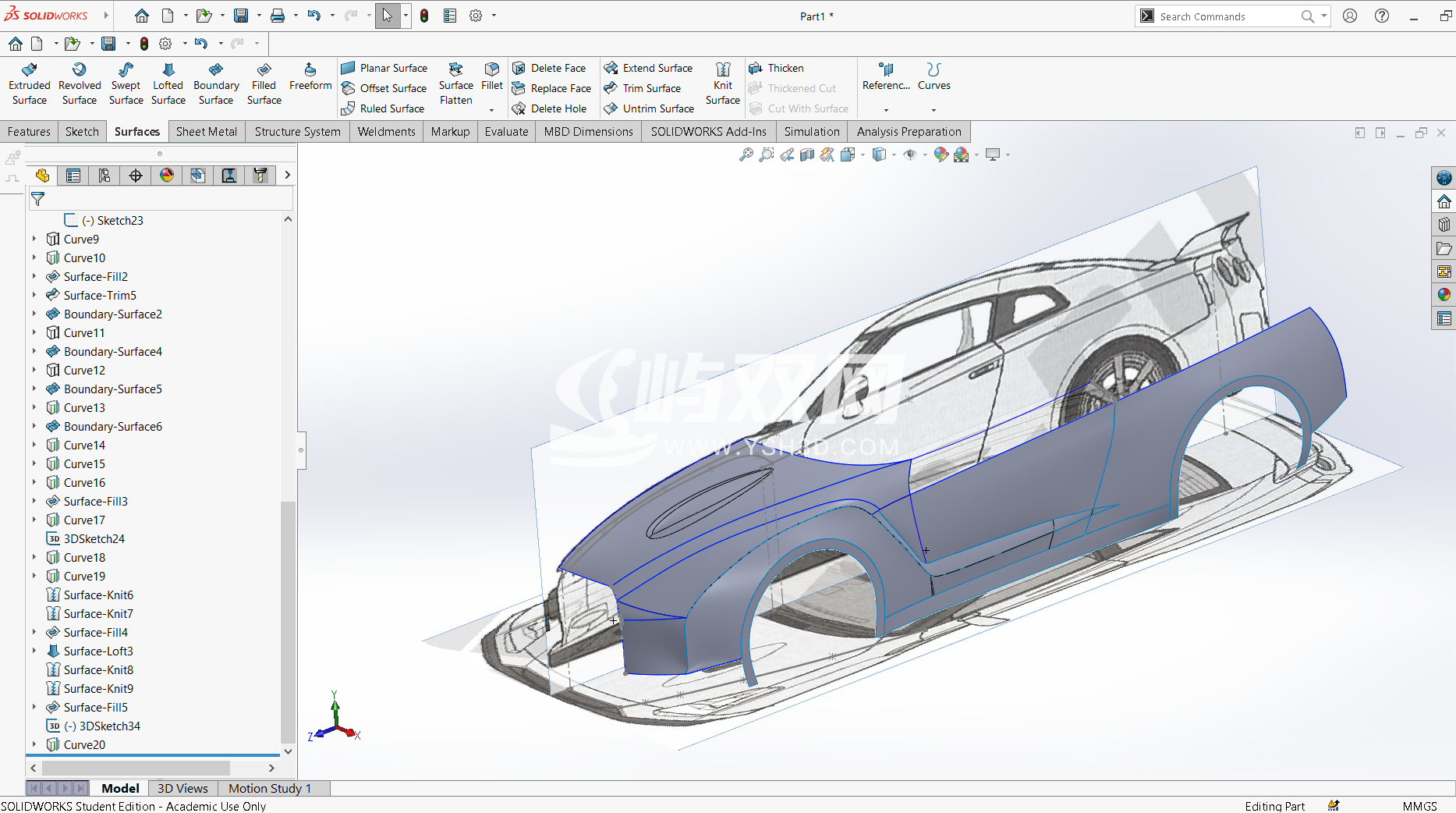1456x813 pixels.
Task: Toggle the Hide/Show Items eye button
Action: click(x=909, y=154)
